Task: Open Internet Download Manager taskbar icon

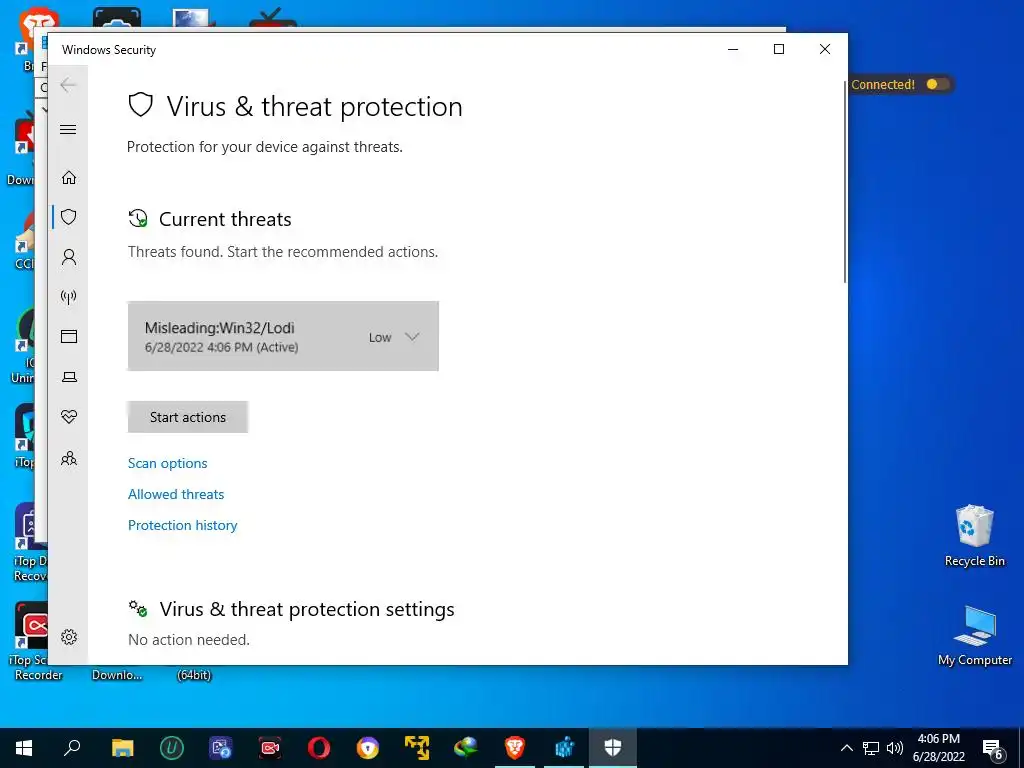Action: (x=466, y=748)
